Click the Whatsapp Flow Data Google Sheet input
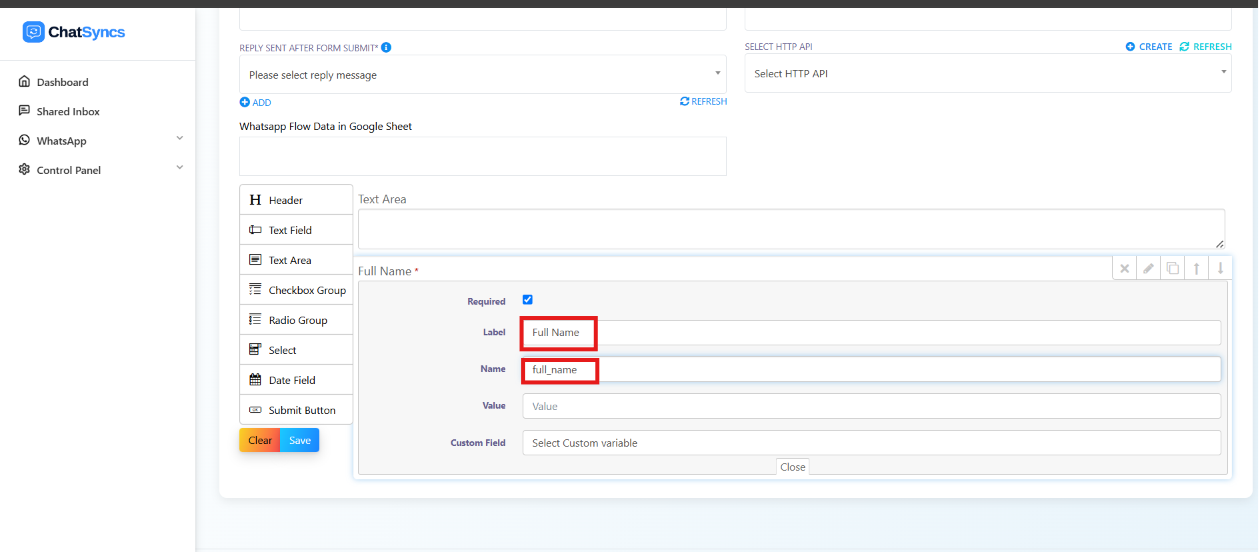 tap(483, 156)
